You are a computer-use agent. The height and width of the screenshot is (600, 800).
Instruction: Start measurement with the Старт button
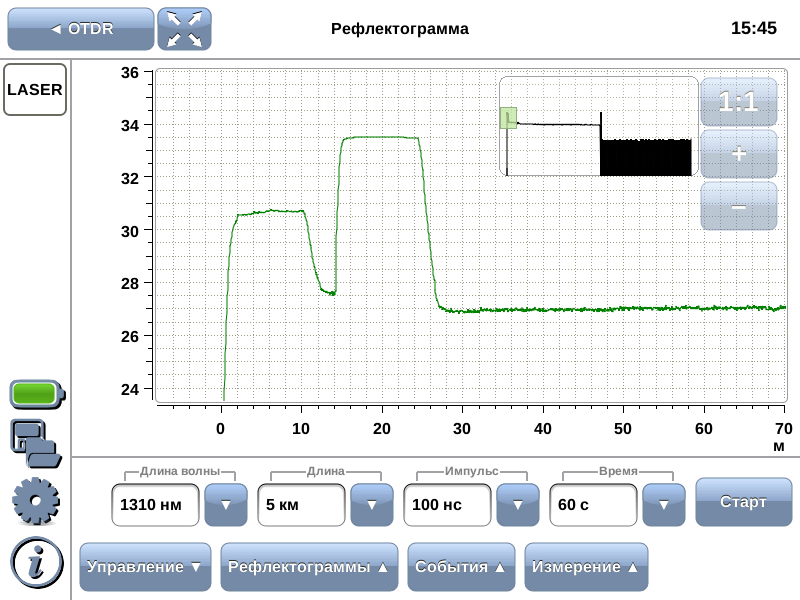743,502
